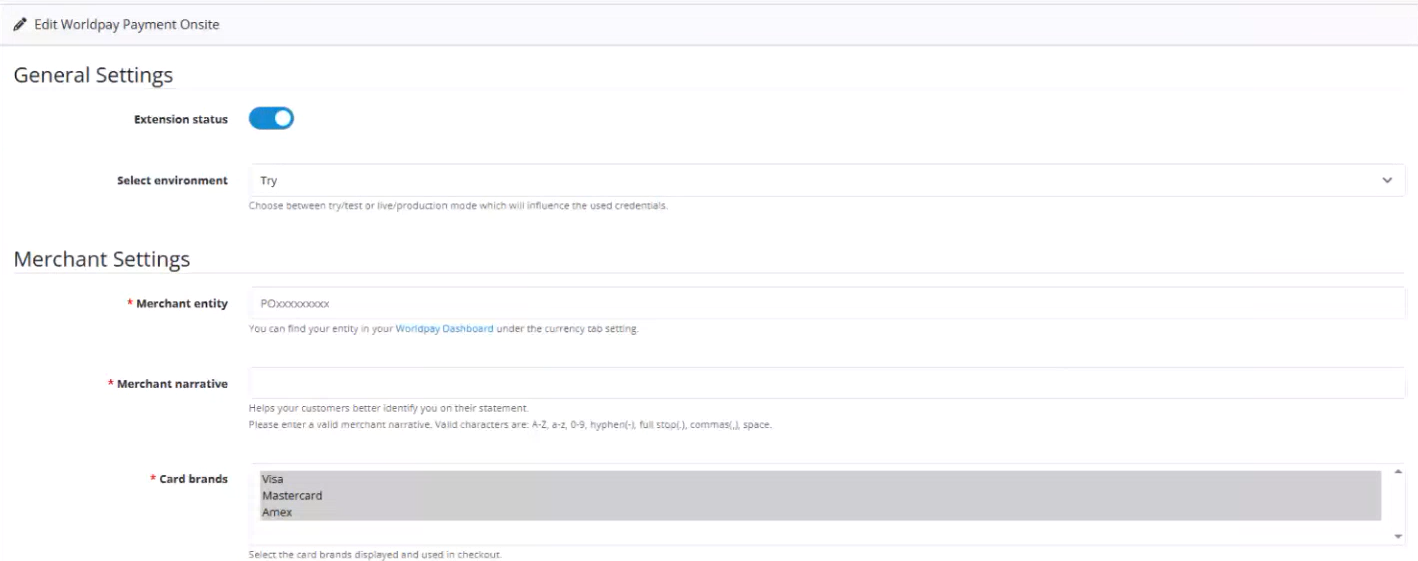Click the Card brands scroll up arrow
The image size is (1418, 561).
(1398, 472)
